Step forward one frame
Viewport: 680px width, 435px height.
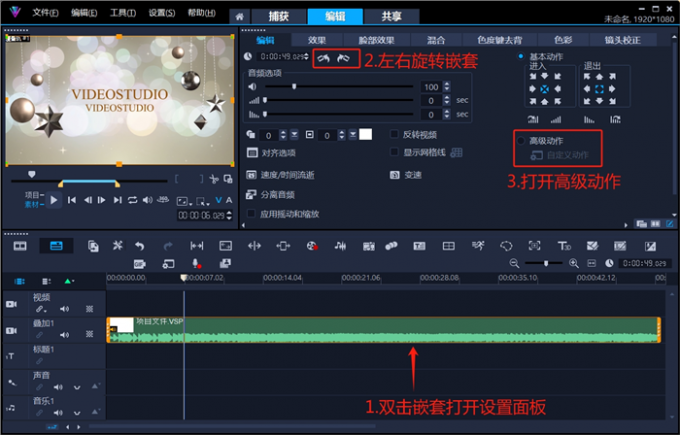[101, 200]
